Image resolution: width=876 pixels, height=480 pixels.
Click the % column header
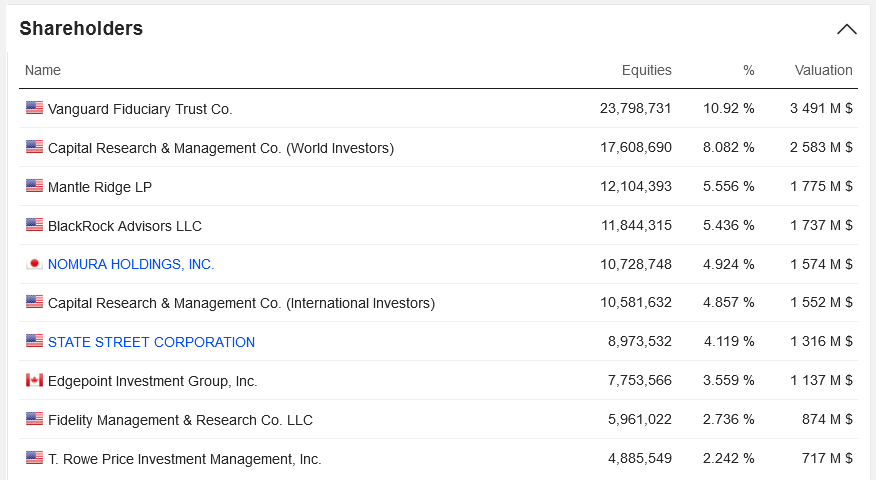tap(749, 70)
